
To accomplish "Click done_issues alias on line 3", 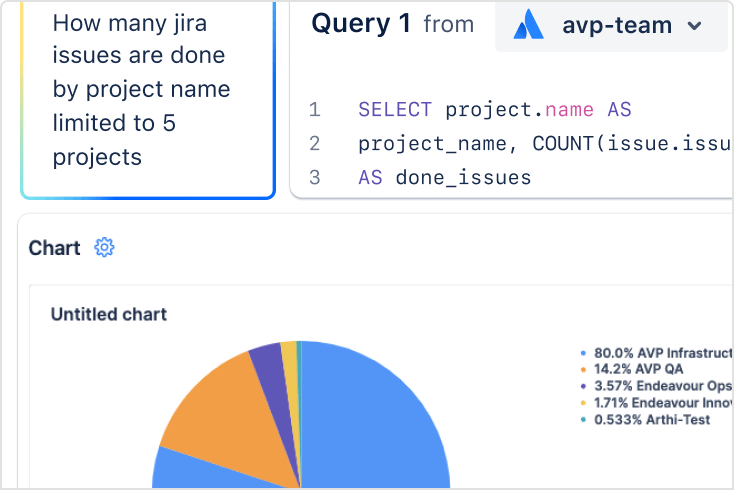I will (463, 178).
